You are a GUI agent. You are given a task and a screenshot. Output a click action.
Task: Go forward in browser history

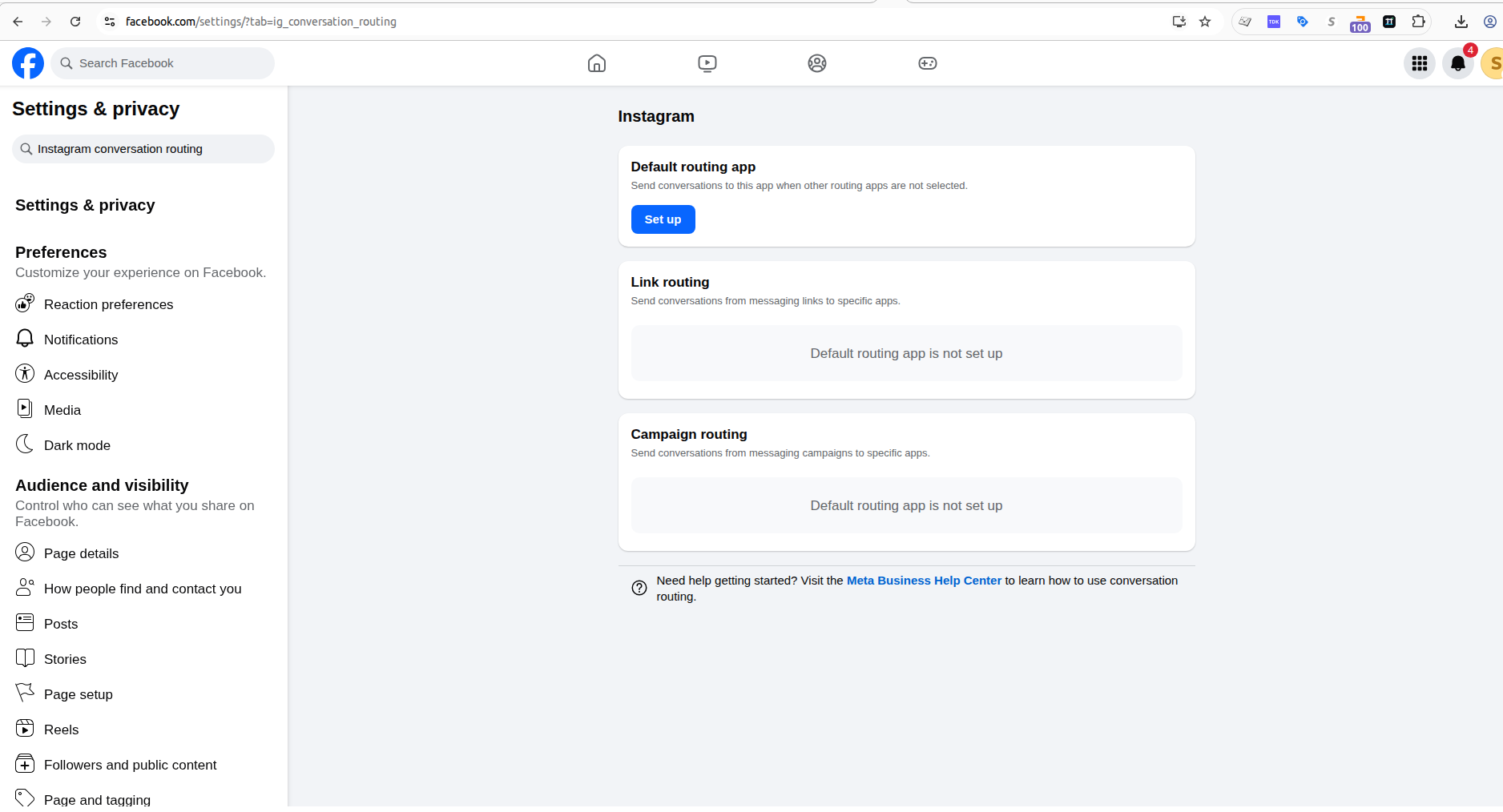pyautogui.click(x=46, y=22)
